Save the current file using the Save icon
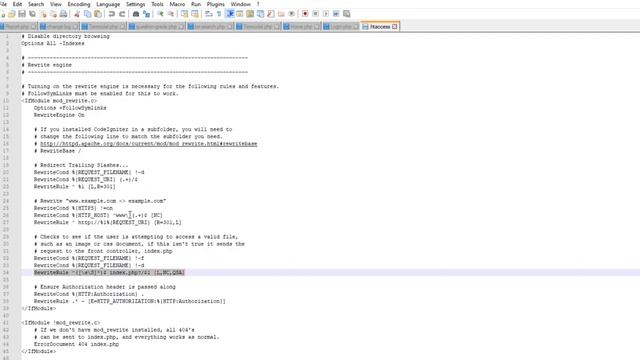Screen dimensions: 640x360 [x=22, y=14]
